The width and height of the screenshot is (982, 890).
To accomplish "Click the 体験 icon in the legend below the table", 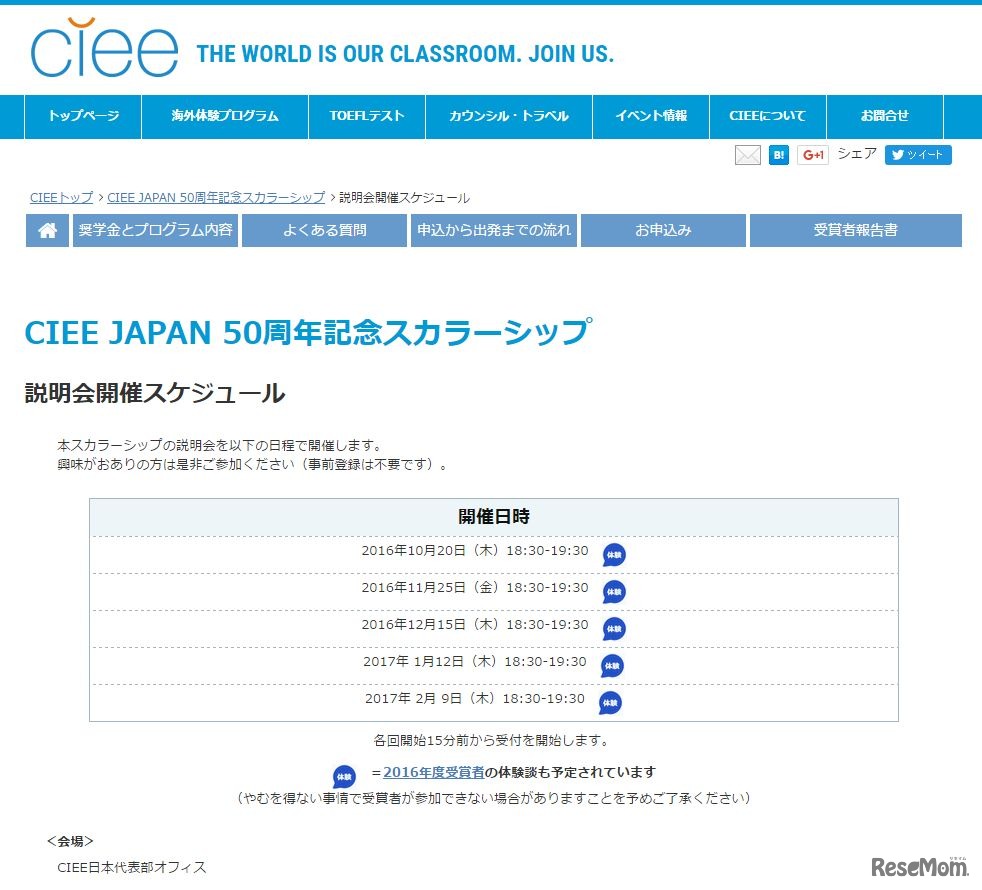I will [x=343, y=775].
